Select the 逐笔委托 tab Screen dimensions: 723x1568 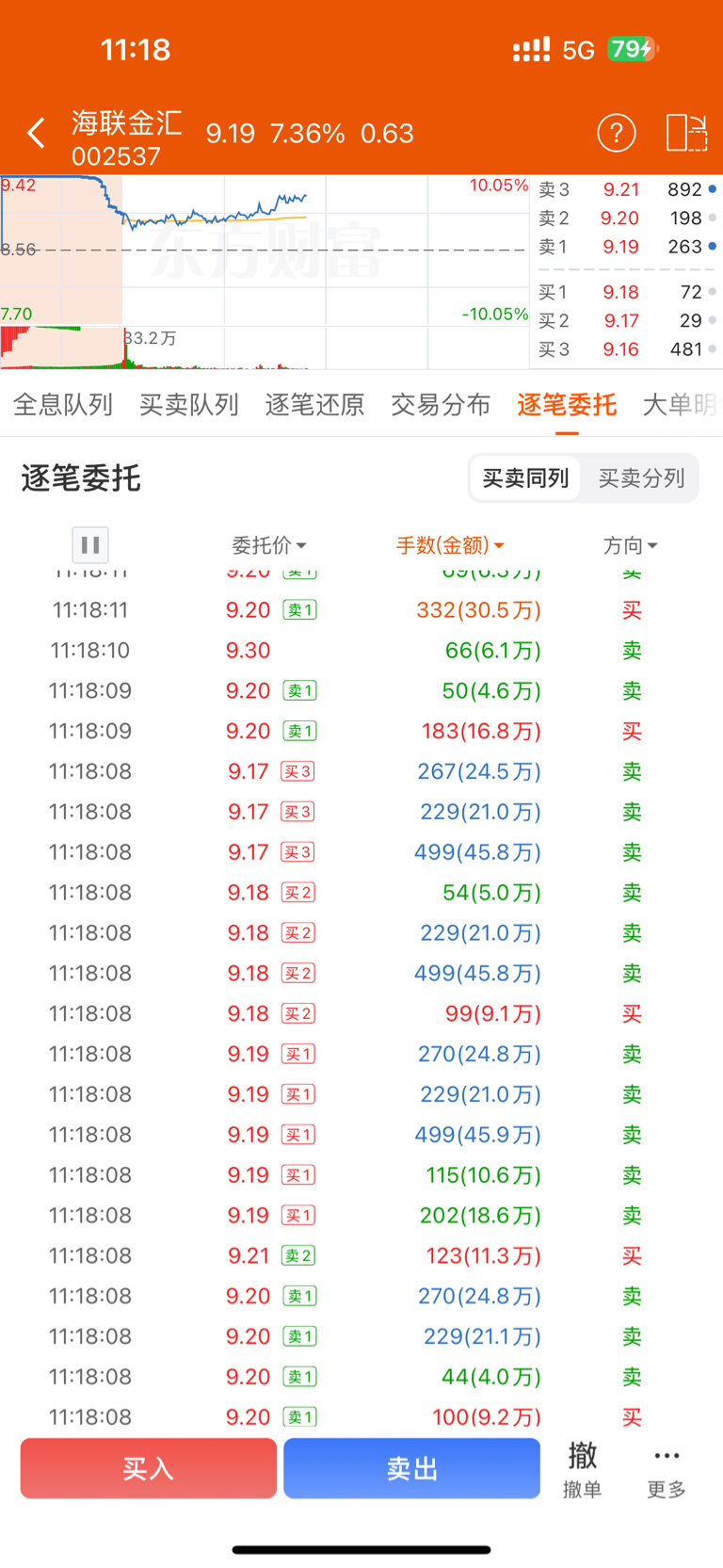(567, 405)
